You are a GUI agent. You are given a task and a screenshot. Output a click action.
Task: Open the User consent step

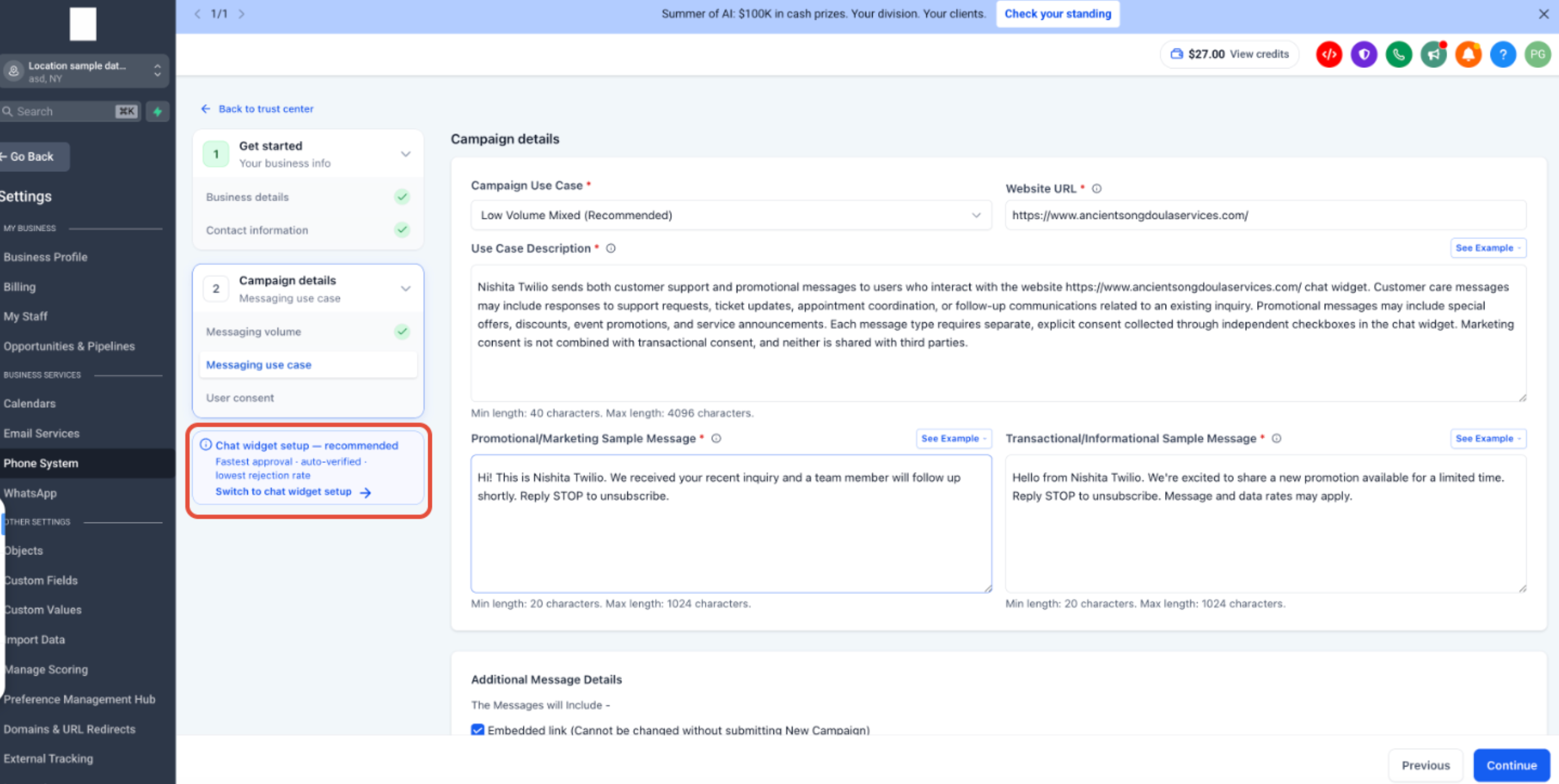tap(308, 398)
